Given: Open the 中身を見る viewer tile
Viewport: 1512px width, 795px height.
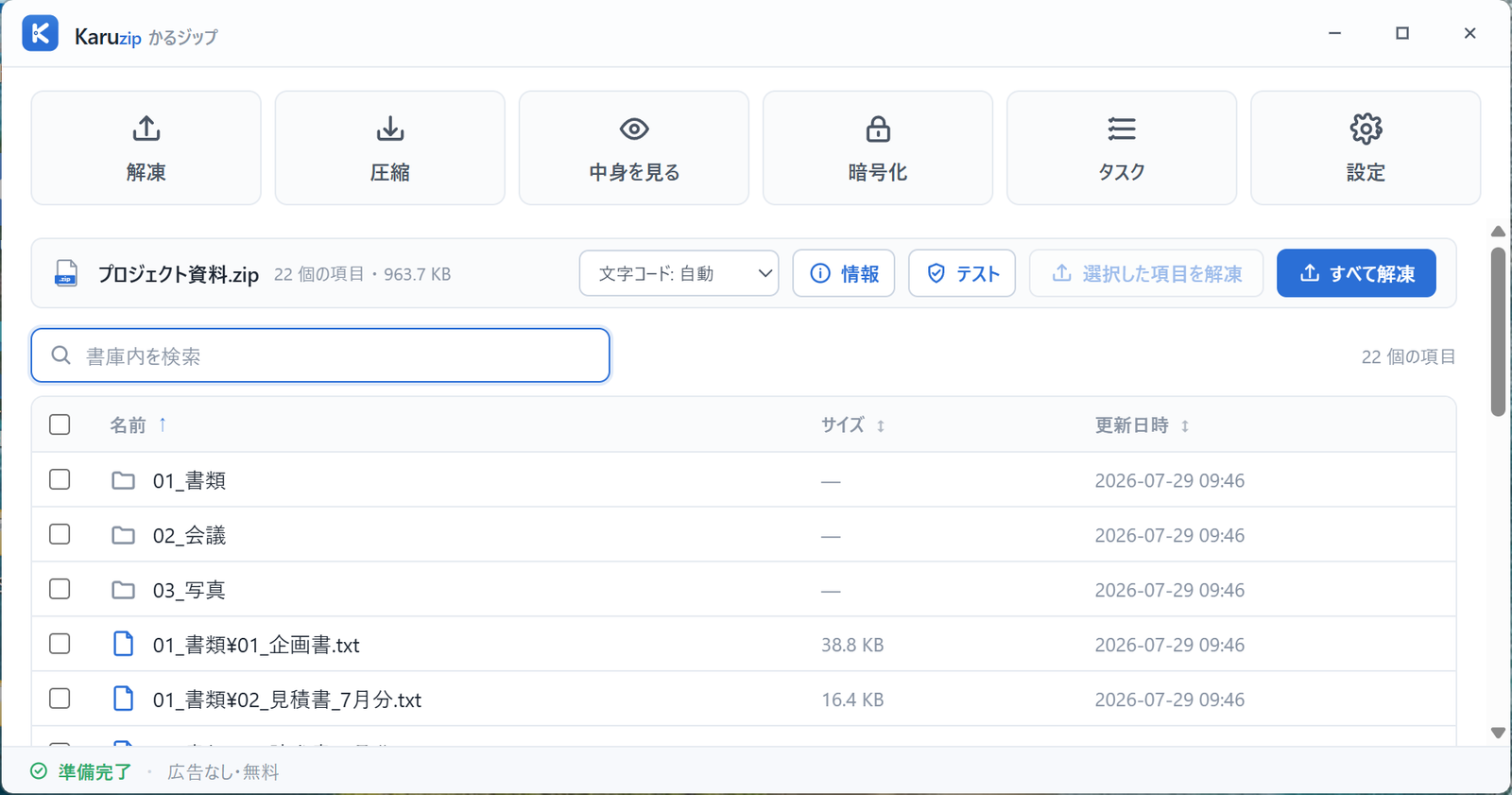Looking at the screenshot, I should tap(634, 147).
